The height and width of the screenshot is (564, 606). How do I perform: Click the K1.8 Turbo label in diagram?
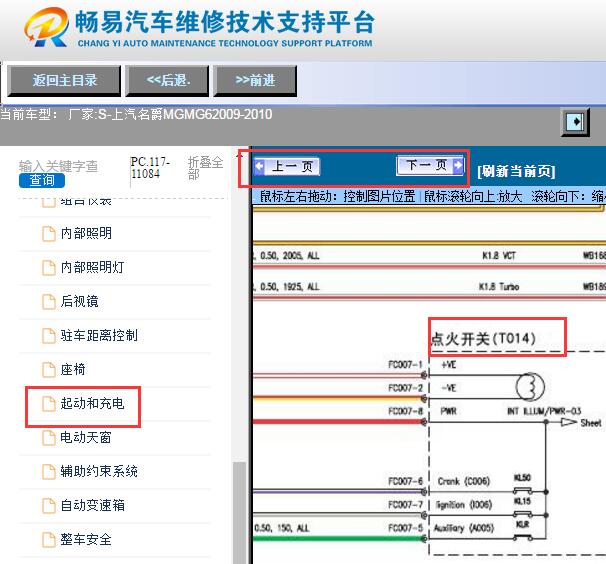tap(499, 286)
